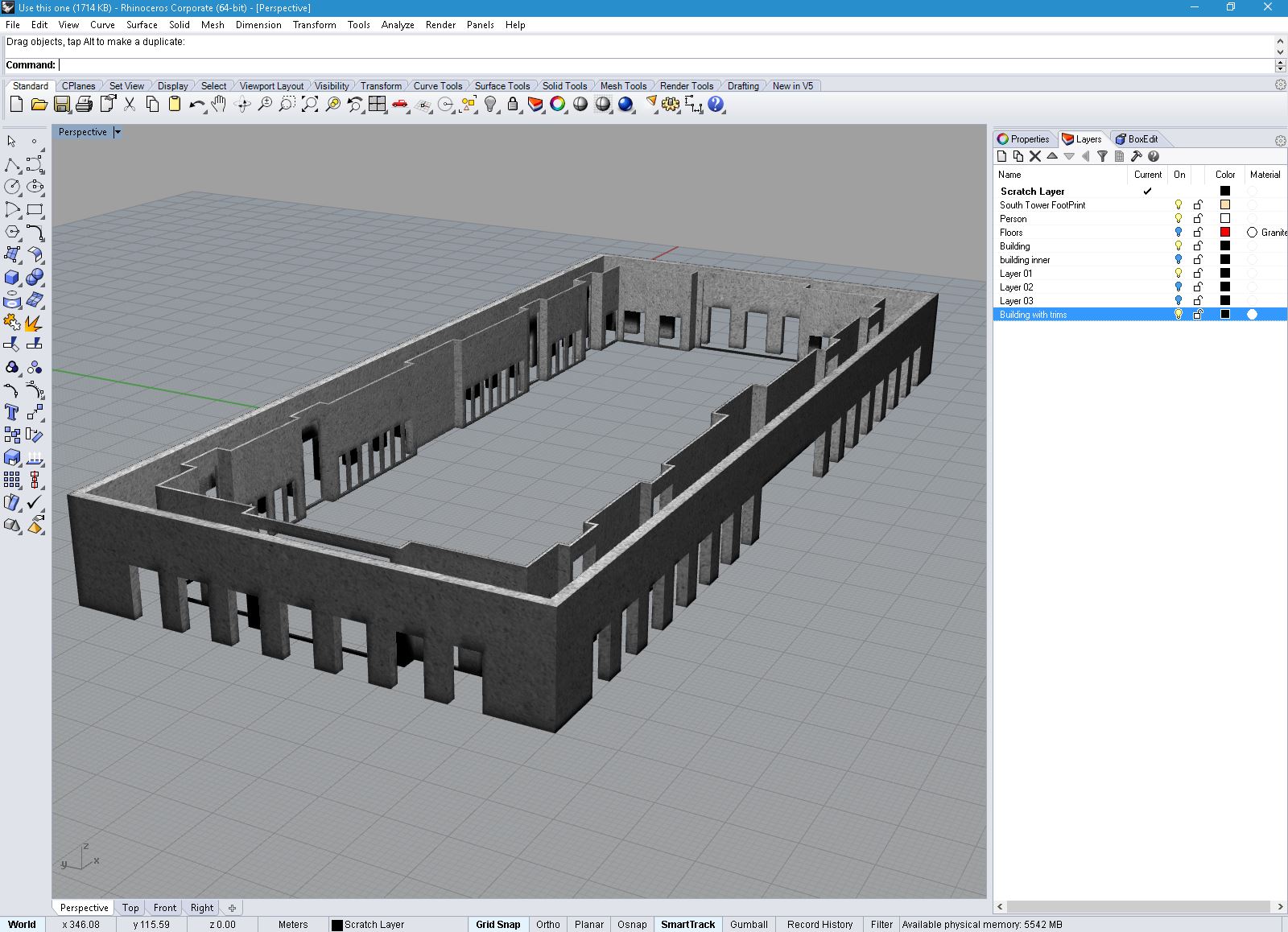Open the Perspective viewport dropdown arrow
Image resolution: width=1288 pixels, height=932 pixels.
pos(118,132)
